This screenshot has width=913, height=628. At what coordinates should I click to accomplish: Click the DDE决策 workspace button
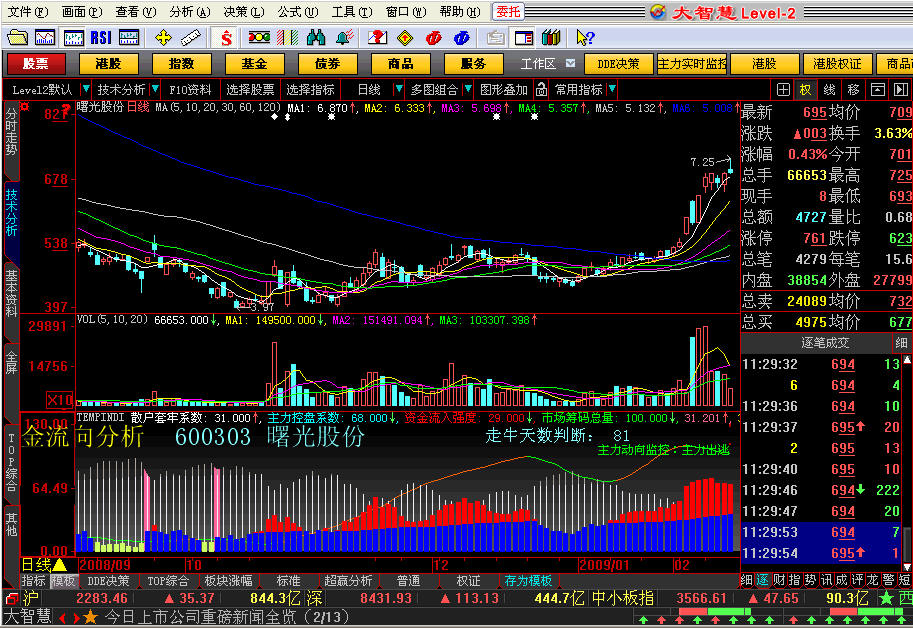click(618, 63)
